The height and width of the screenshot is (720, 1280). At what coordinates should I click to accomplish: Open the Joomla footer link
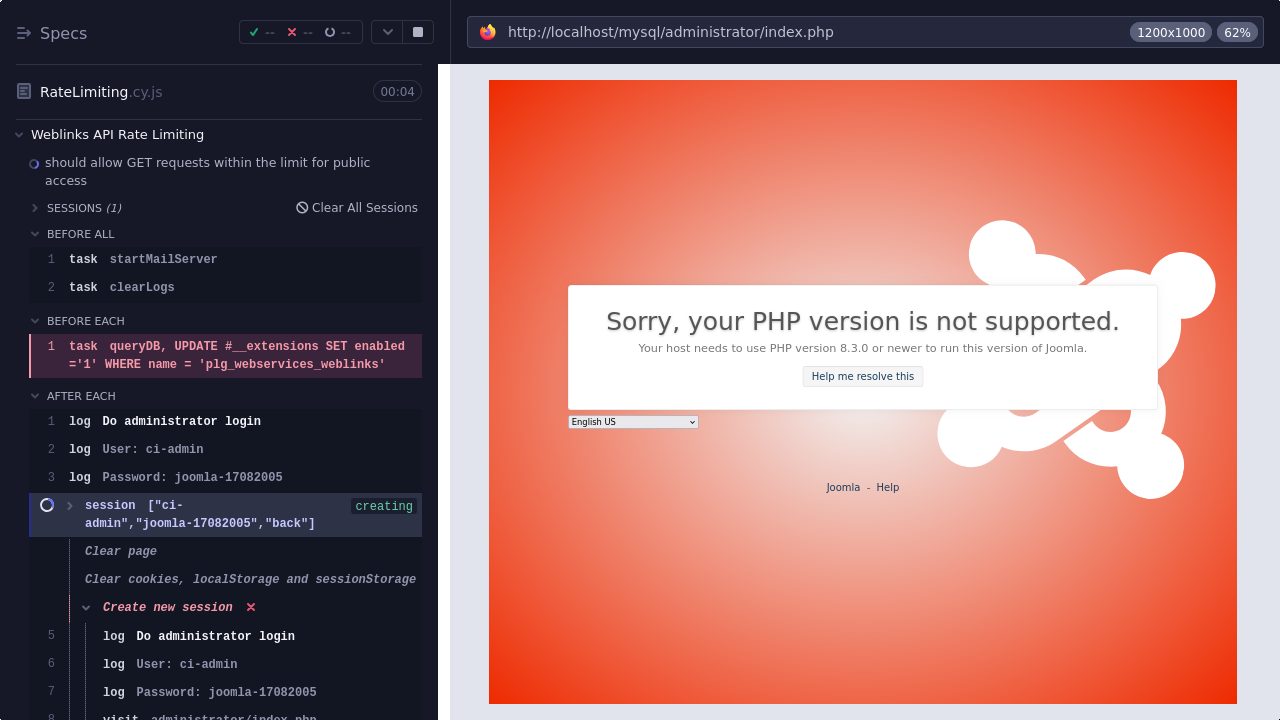tap(842, 488)
